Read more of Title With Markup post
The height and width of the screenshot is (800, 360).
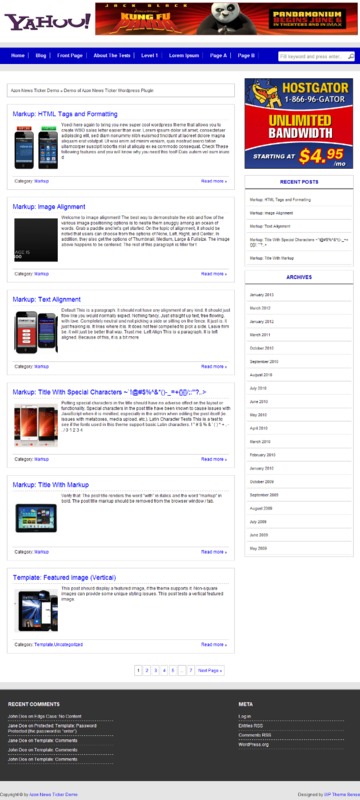tap(214, 552)
